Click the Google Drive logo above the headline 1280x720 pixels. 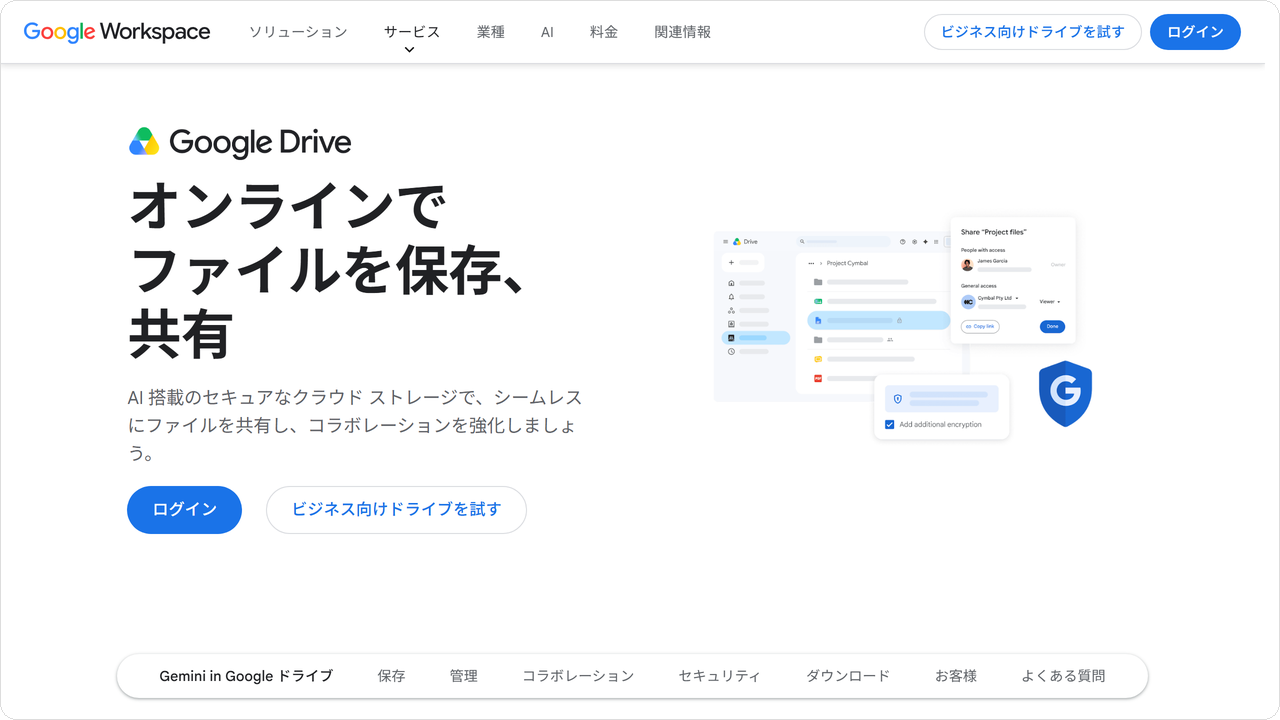click(240, 142)
